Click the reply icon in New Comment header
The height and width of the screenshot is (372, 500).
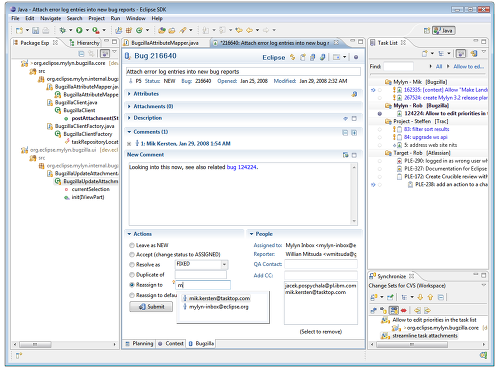(346, 155)
